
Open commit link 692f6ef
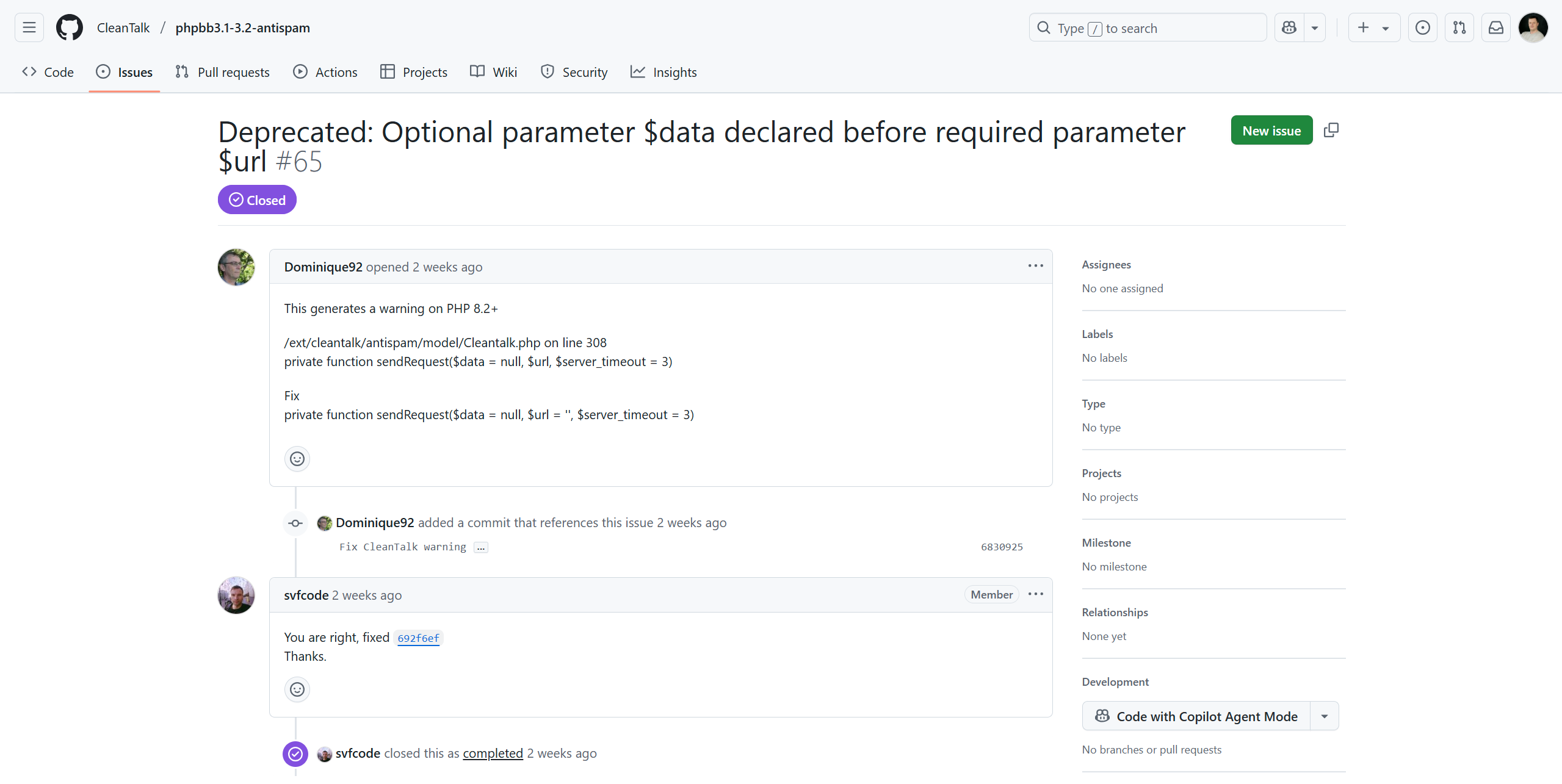(418, 638)
